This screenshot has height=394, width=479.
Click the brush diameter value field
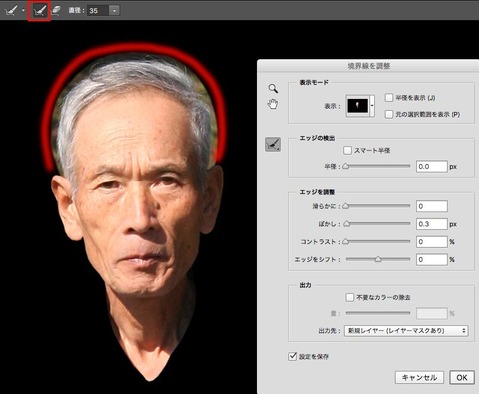click(x=98, y=11)
